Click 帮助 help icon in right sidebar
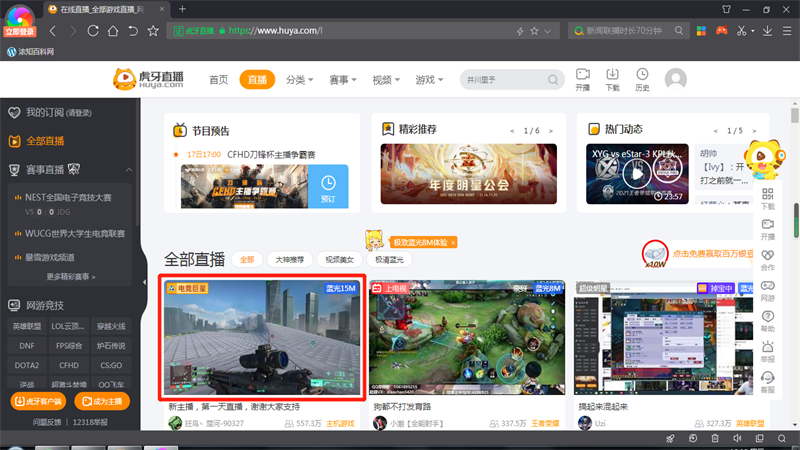 [767, 321]
